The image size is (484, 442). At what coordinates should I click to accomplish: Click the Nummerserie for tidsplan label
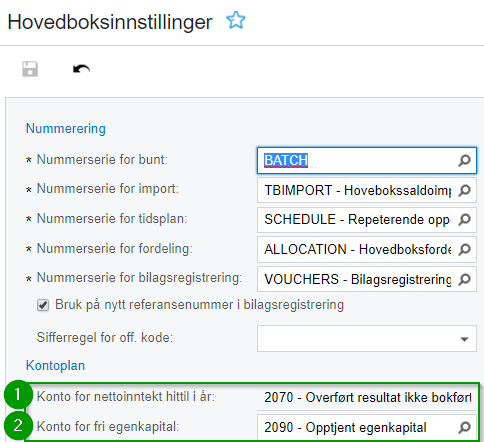[112, 219]
